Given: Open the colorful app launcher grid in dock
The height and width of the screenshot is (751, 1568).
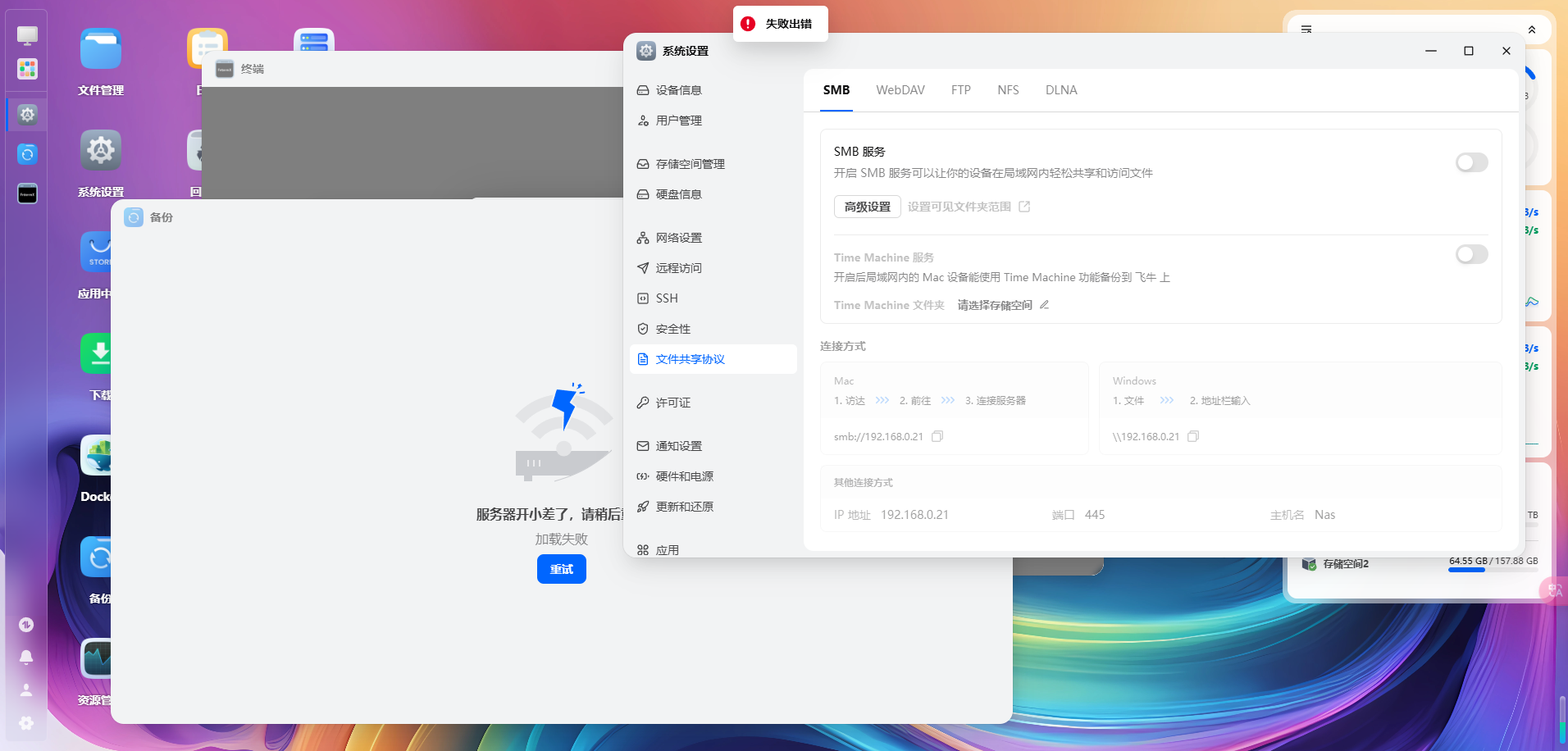Looking at the screenshot, I should pos(27,69).
